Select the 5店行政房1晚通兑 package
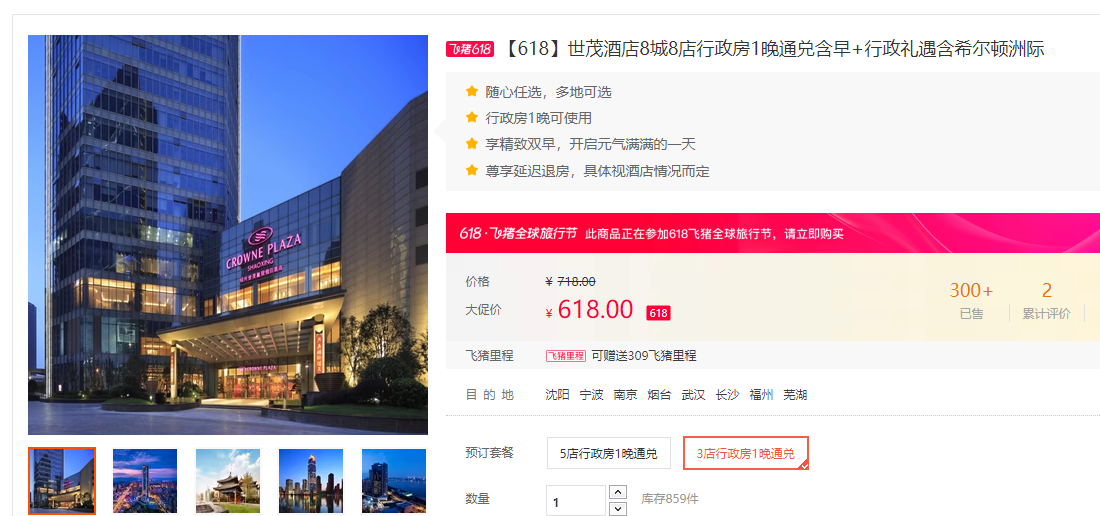Viewport: 1100px width, 516px height. tap(609, 454)
